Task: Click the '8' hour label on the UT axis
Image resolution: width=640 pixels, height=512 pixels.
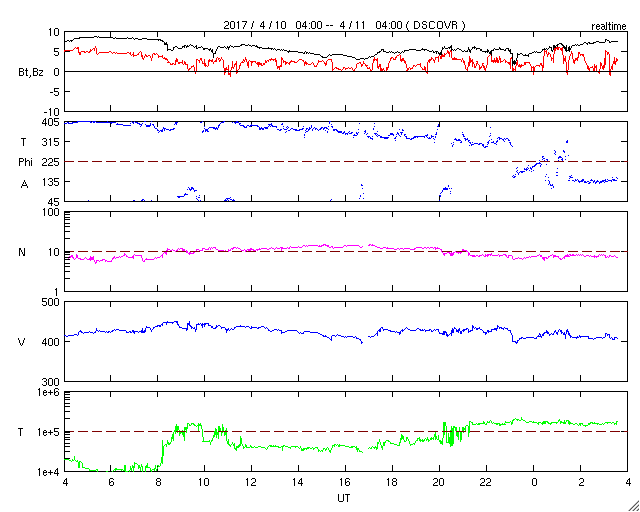Action: pyautogui.click(x=158, y=482)
